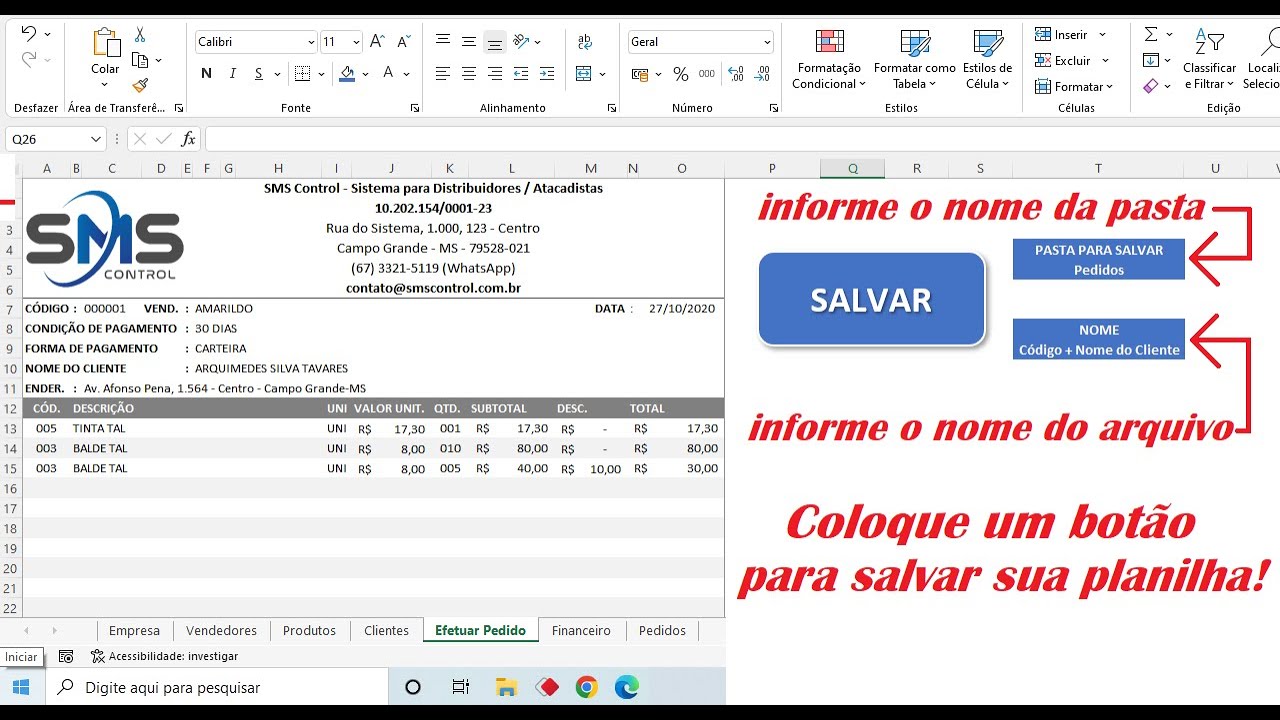This screenshot has height=720, width=1280.
Task: Click the Fill down icon
Action: 1151,60
